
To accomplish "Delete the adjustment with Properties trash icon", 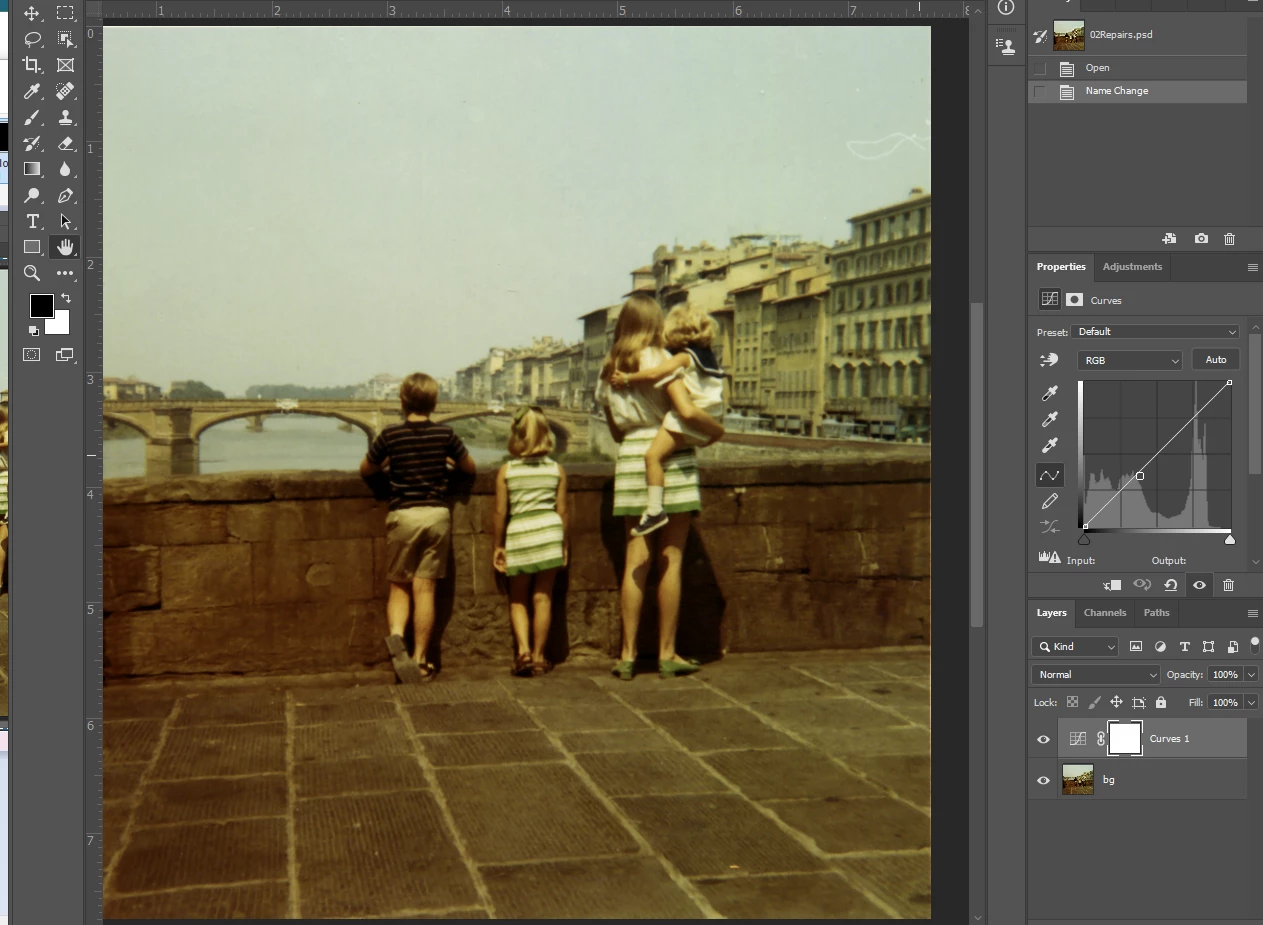I will pos(1228,585).
